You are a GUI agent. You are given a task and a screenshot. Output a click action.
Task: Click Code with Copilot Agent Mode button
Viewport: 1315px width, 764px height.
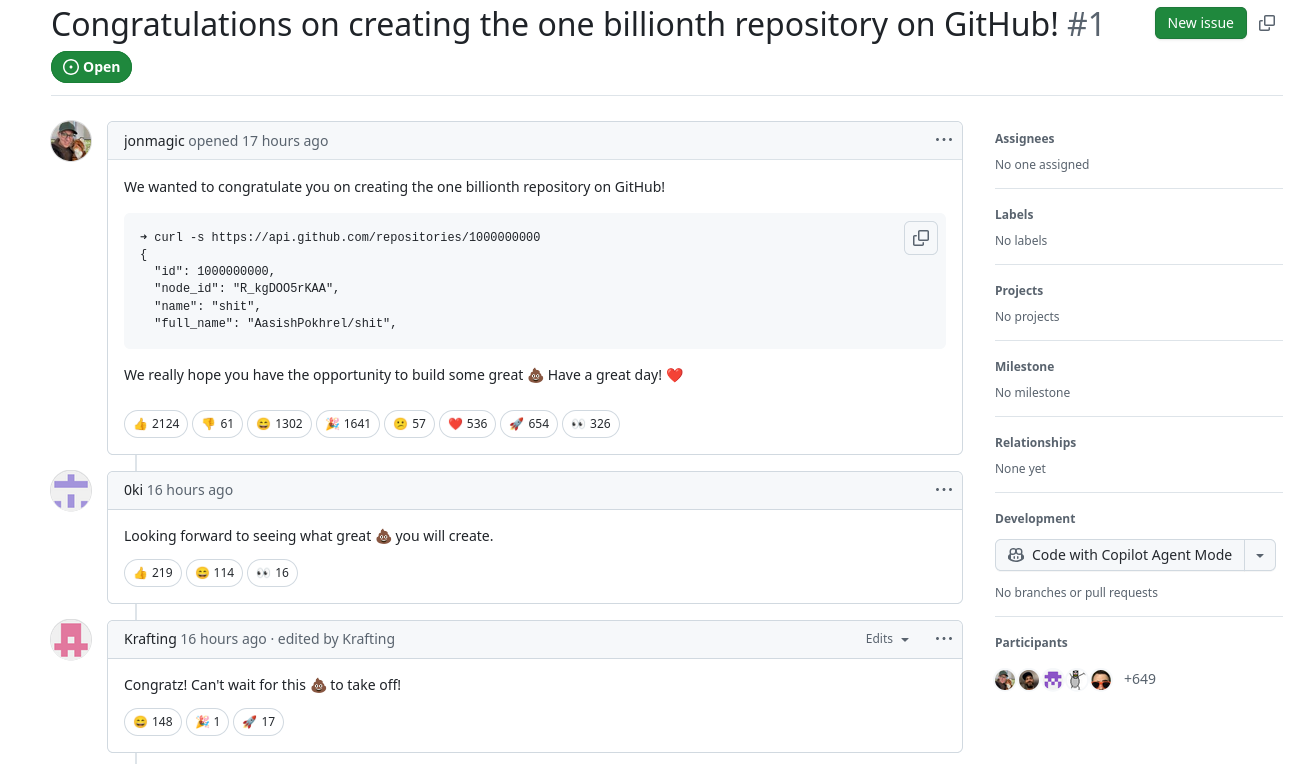pos(1120,555)
